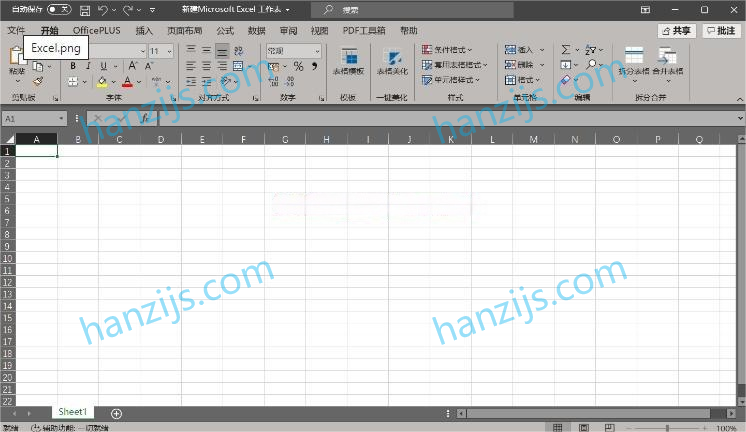This screenshot has width=746, height=432.
Task: Toggle the AutoSave switch
Action: 59,9
